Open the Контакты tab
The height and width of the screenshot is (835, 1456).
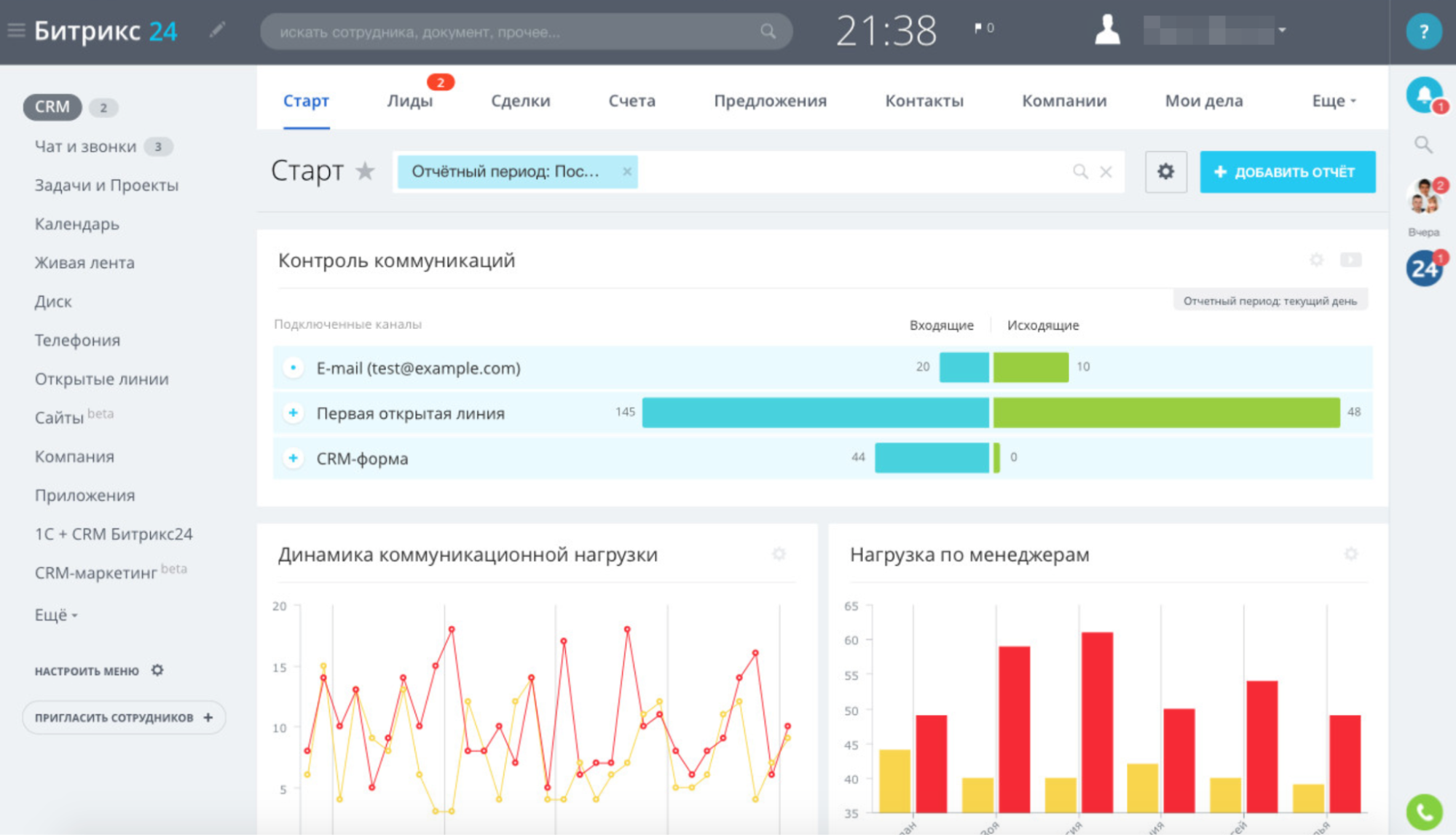[x=924, y=100]
